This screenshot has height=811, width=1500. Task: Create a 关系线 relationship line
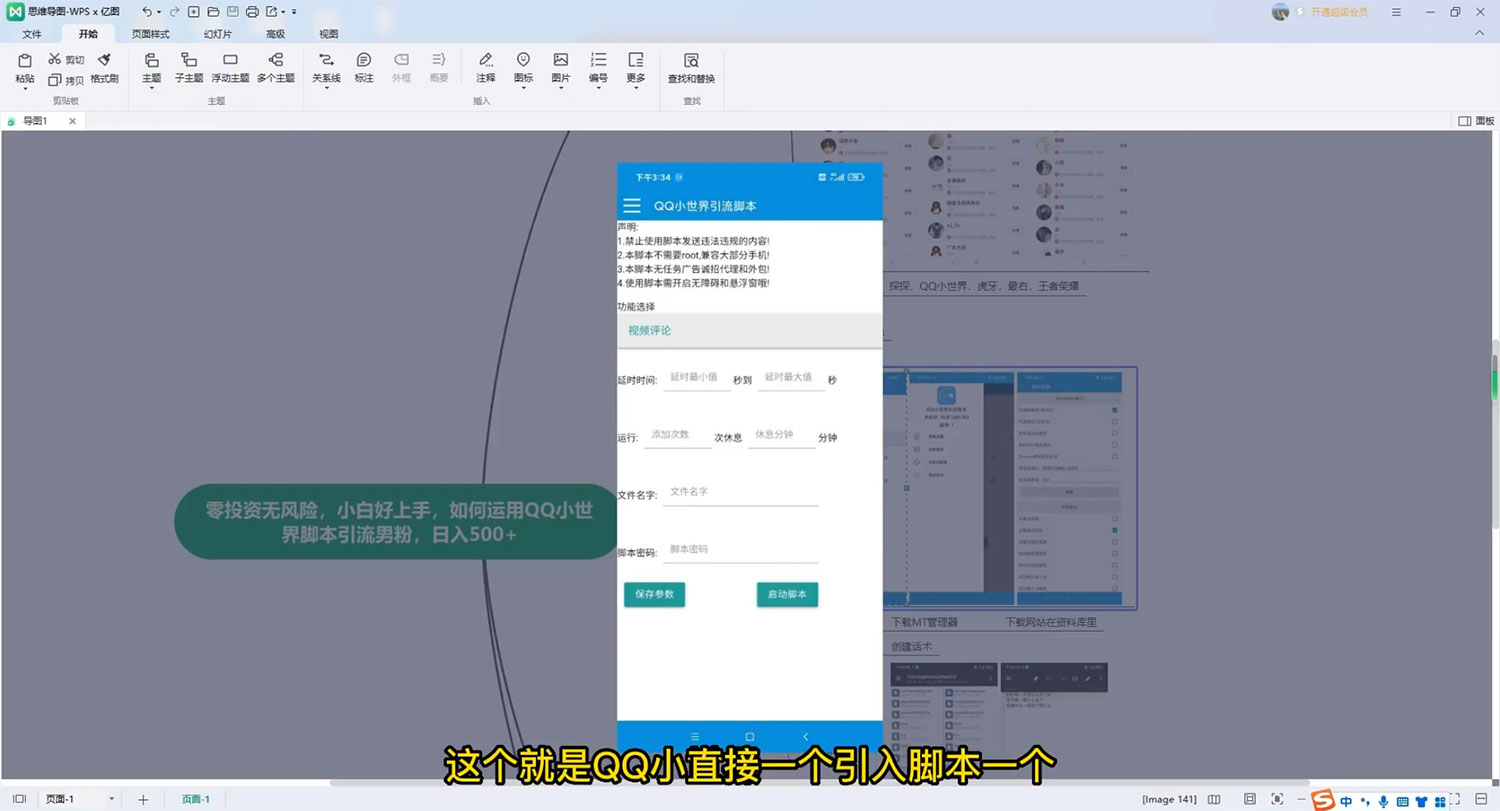click(x=325, y=68)
